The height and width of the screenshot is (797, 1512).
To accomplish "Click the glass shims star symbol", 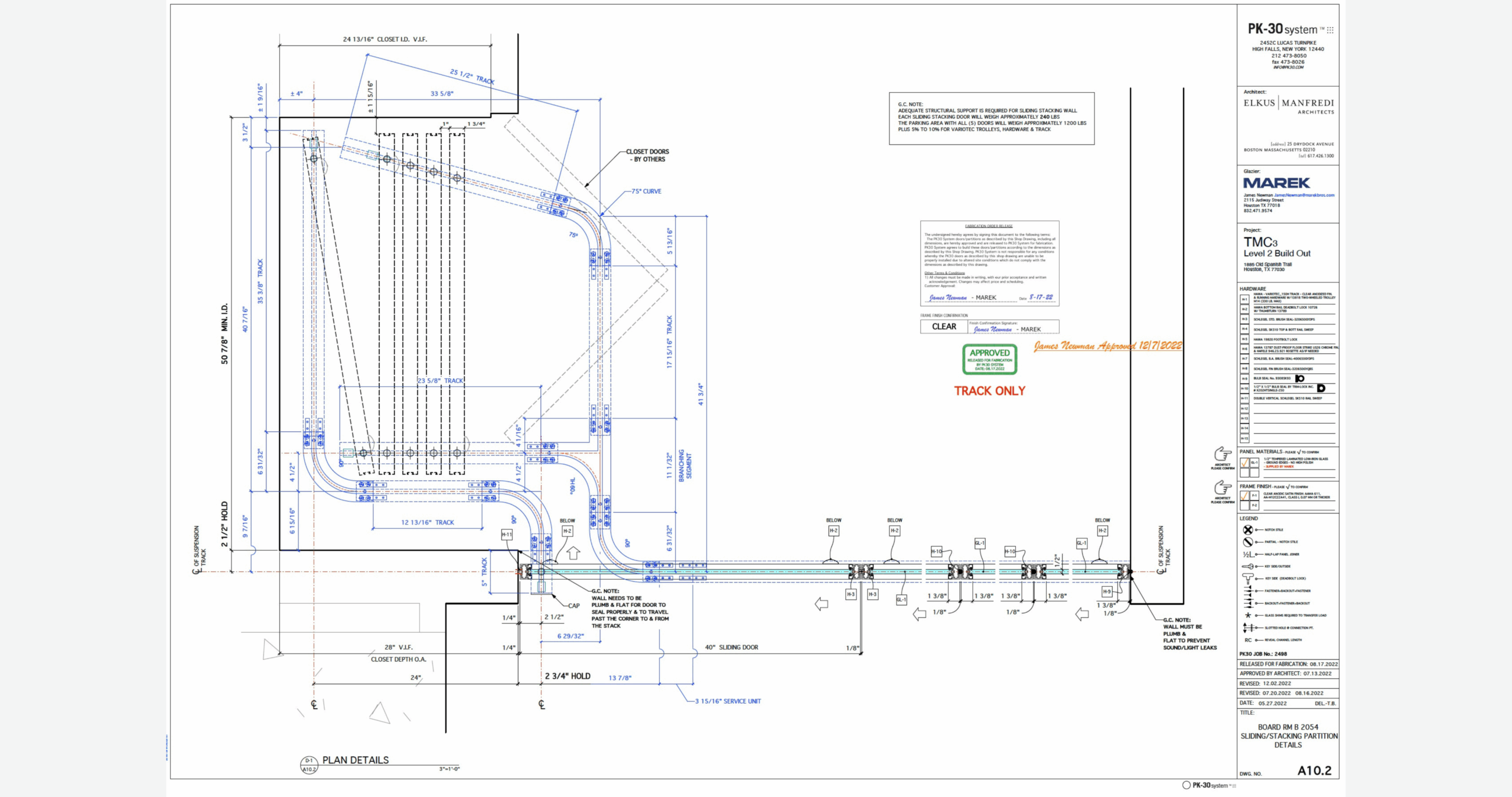I will click(1248, 615).
